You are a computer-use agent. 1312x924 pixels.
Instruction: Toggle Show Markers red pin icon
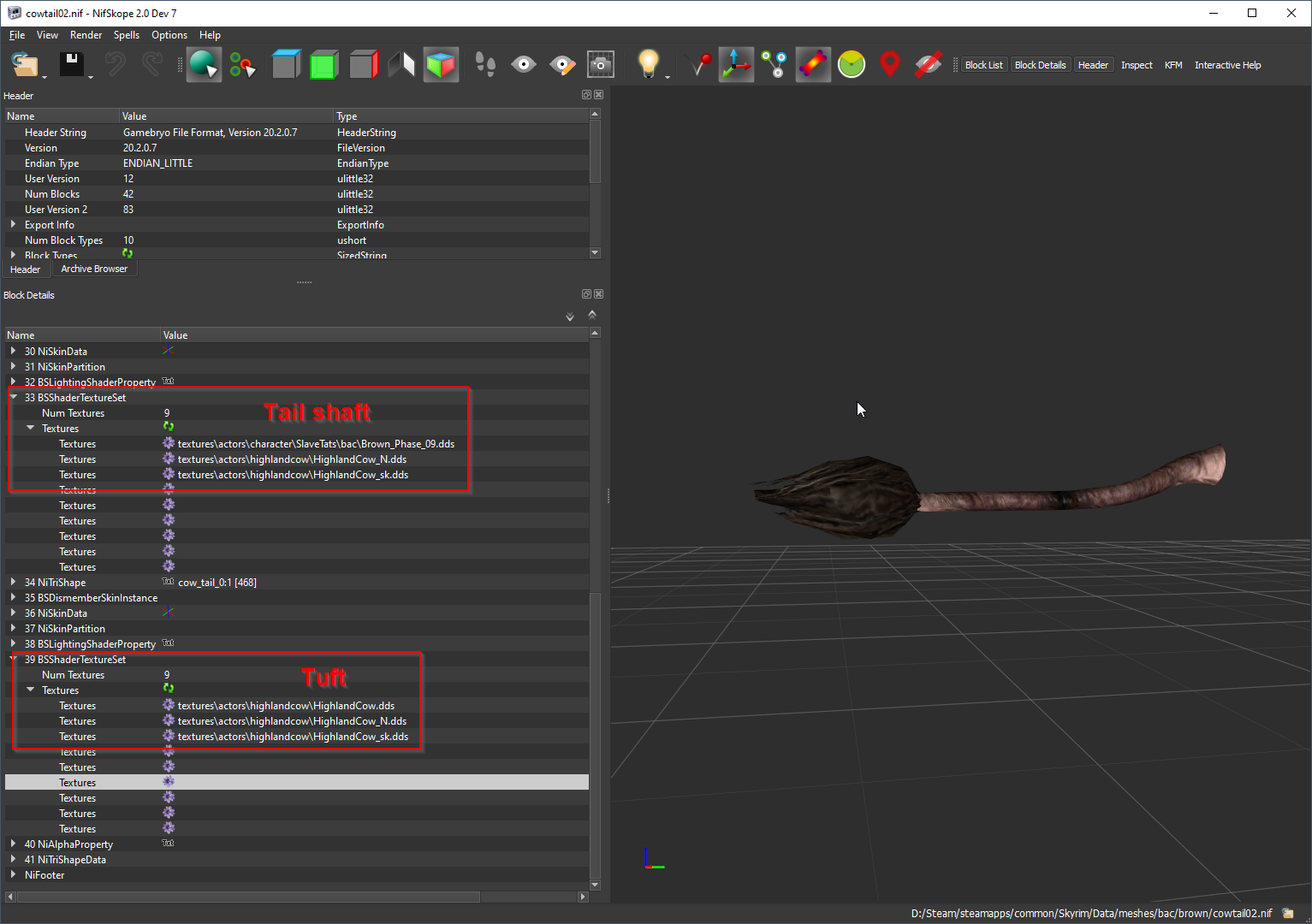[890, 65]
